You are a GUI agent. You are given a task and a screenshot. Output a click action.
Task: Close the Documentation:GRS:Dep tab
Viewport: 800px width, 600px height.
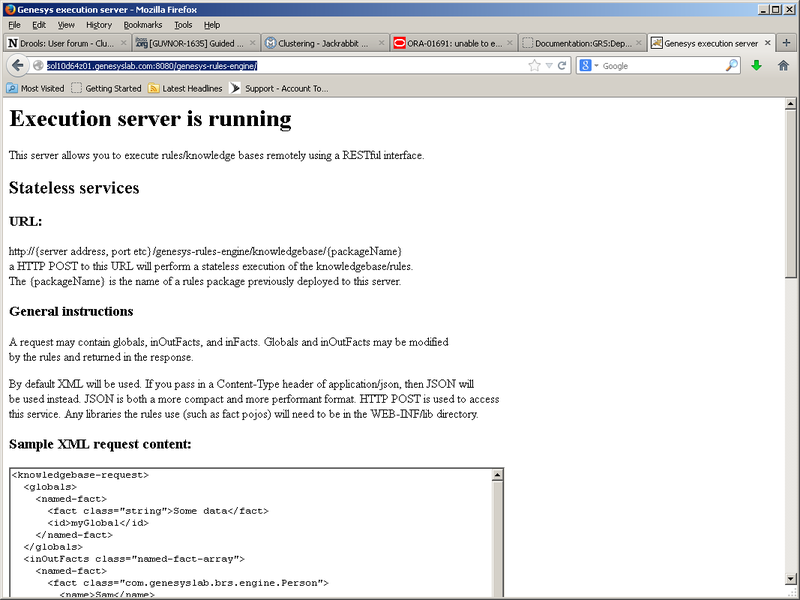639,43
